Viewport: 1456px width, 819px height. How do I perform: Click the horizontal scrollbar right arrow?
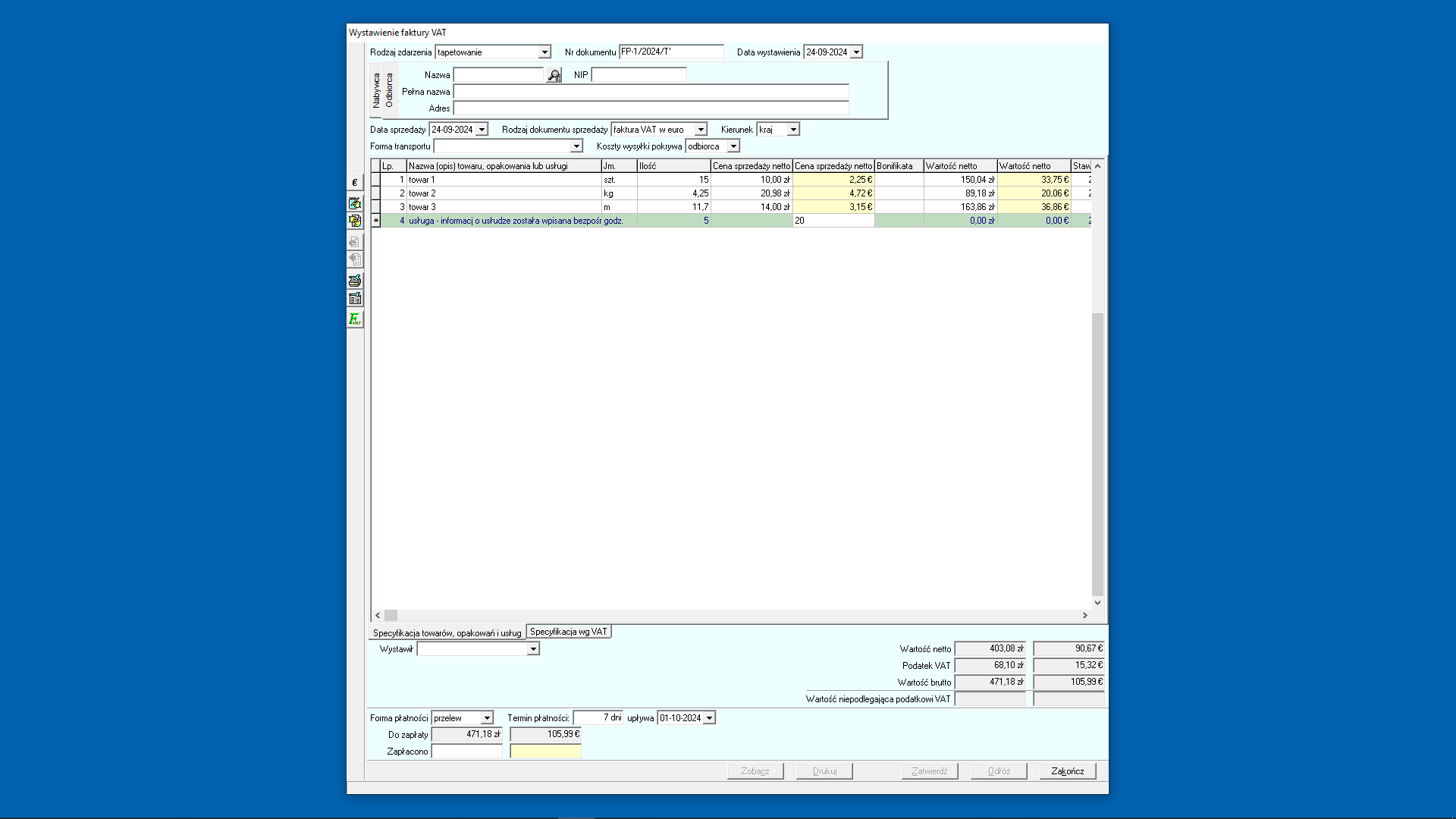tap(1085, 616)
